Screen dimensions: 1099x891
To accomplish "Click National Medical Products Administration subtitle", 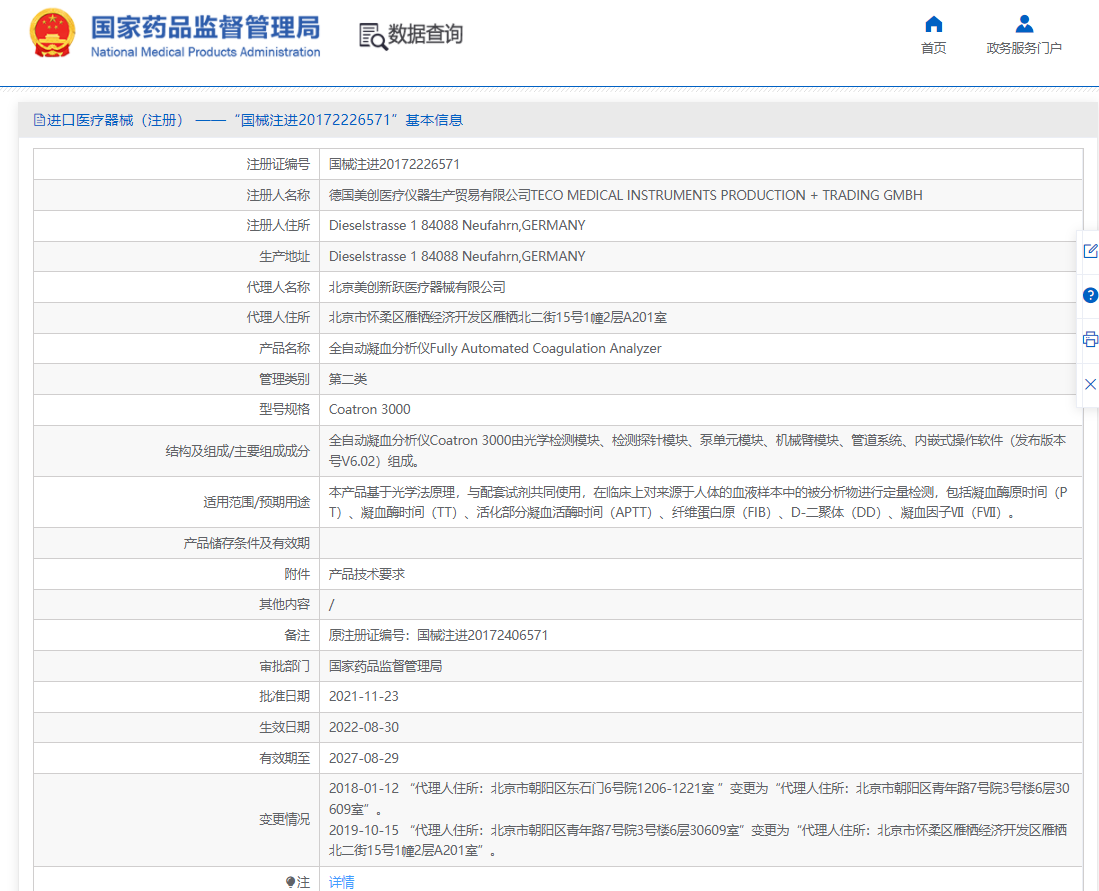I will (205, 52).
